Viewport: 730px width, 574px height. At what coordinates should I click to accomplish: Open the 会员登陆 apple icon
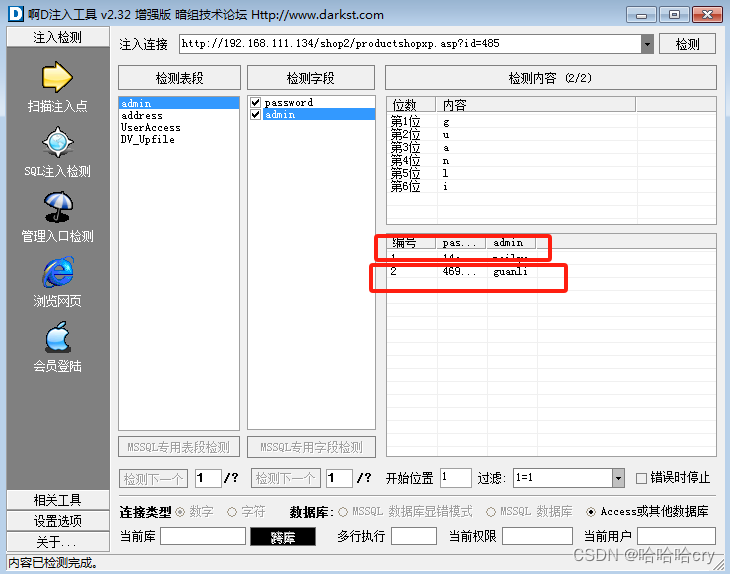click(x=57, y=337)
